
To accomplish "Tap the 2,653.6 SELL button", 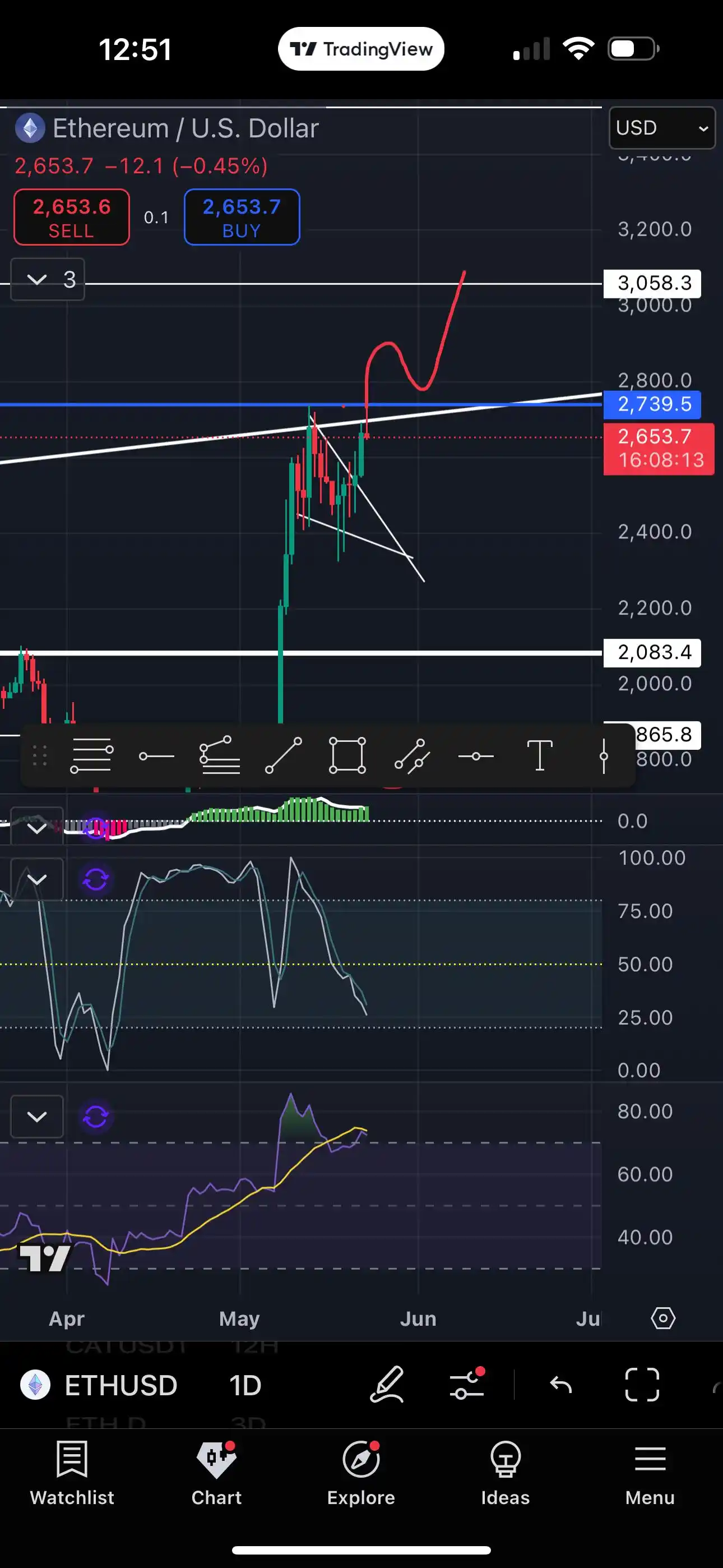I will [72, 217].
